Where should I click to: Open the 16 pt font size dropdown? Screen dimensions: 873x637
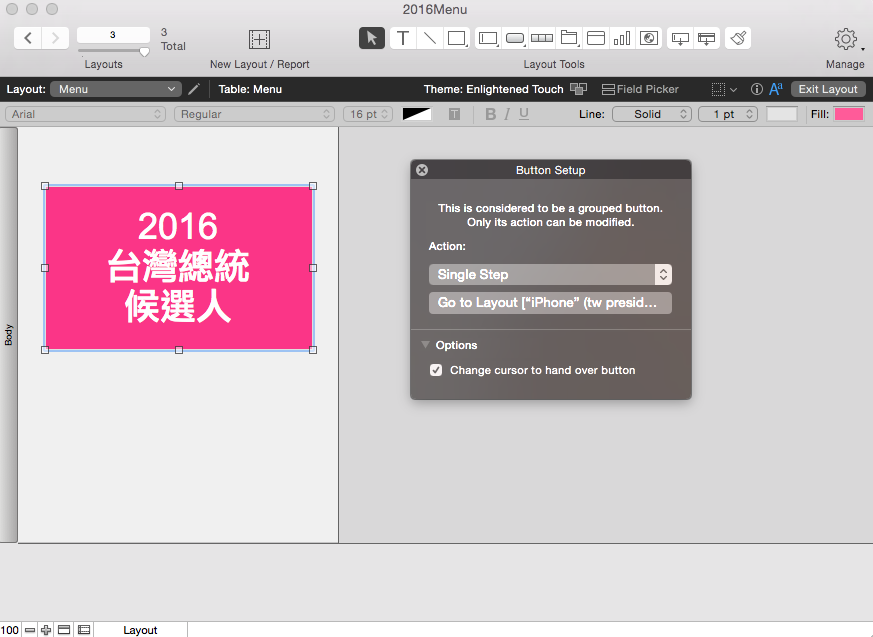368,114
